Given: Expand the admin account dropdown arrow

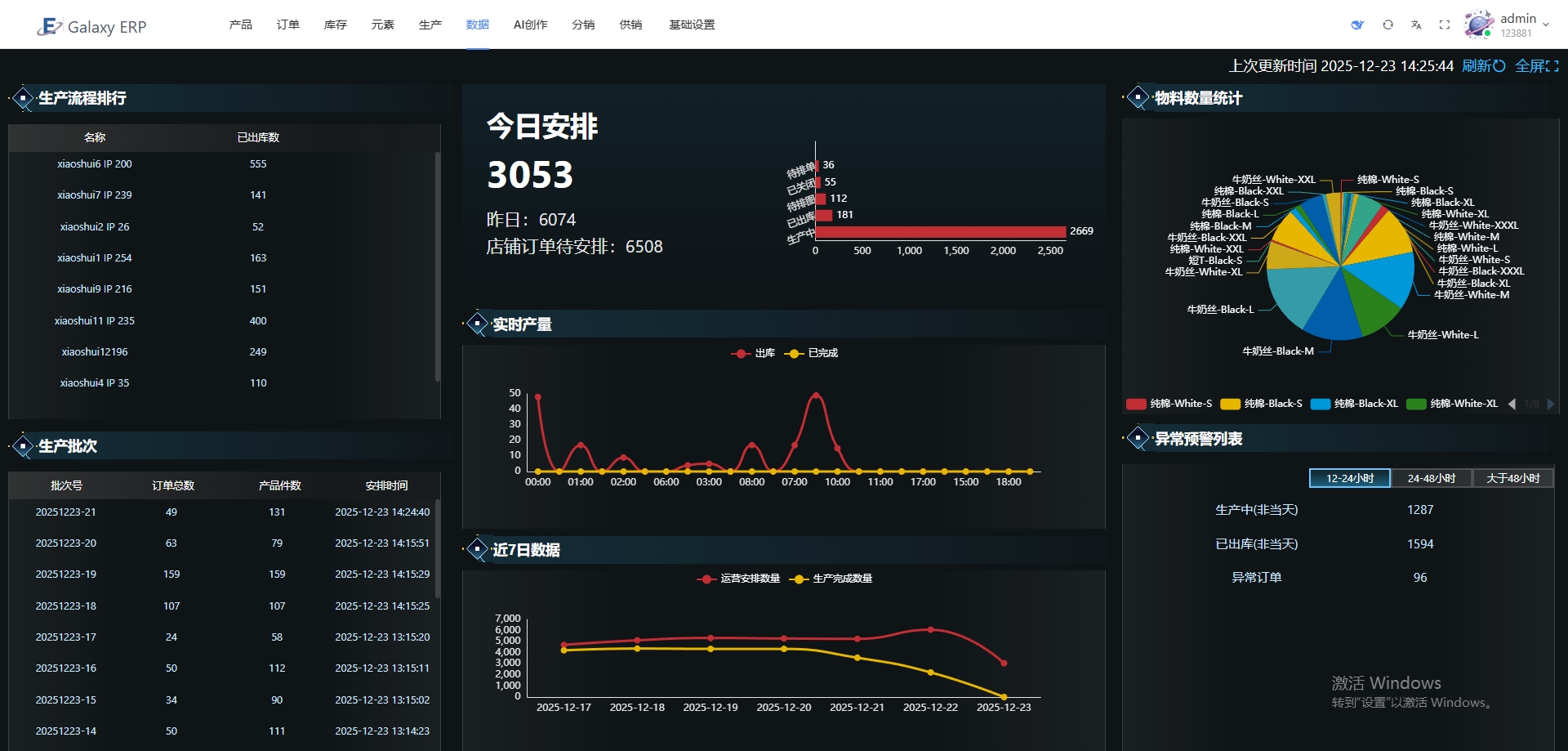Looking at the screenshot, I should (1546, 25).
